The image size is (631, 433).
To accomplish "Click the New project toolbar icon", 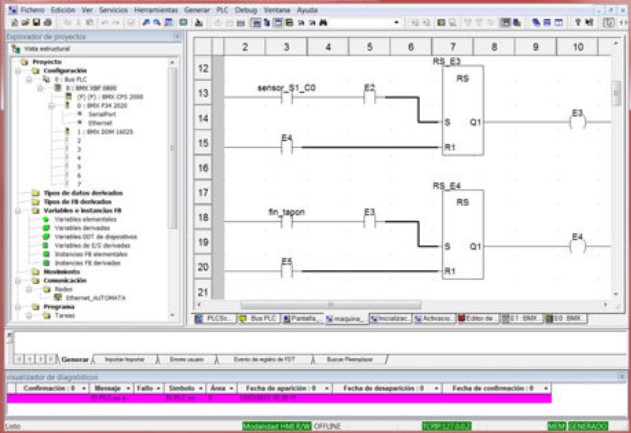I will [x=15, y=23].
